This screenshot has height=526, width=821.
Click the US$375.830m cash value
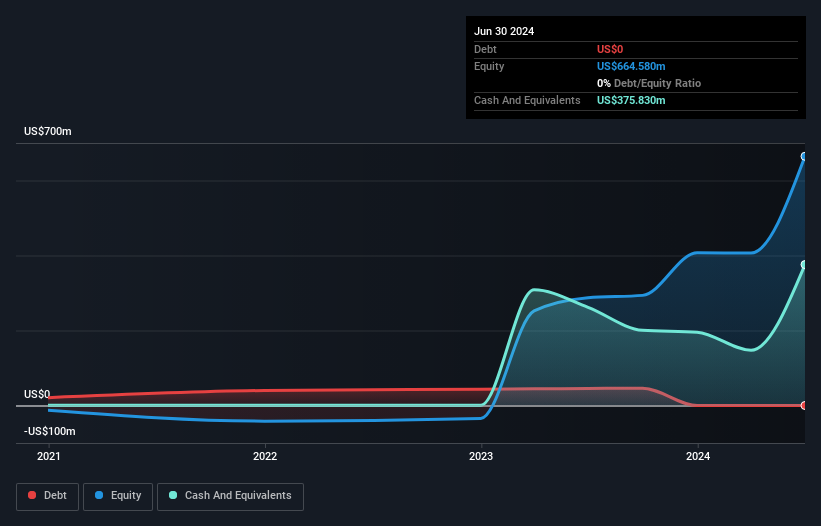pos(631,100)
